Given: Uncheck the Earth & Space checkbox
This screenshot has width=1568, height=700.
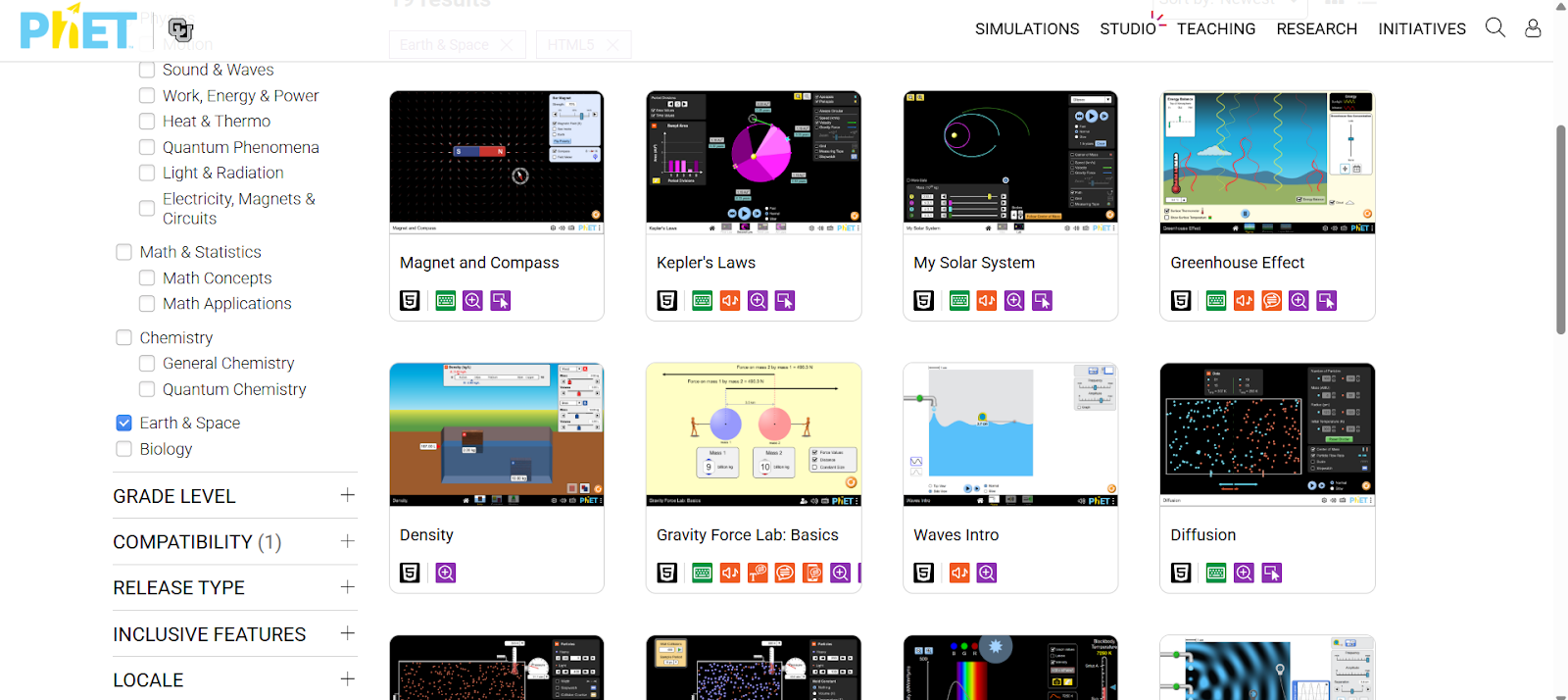Looking at the screenshot, I should (x=123, y=423).
